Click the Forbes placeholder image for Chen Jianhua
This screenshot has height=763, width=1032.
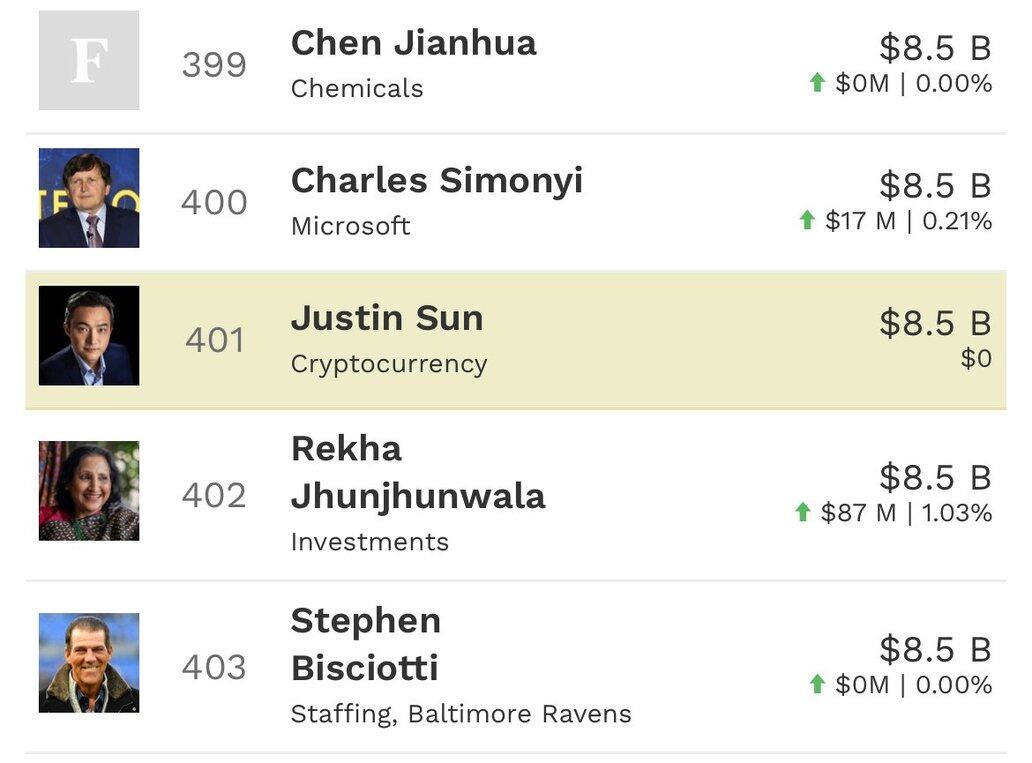[89, 60]
